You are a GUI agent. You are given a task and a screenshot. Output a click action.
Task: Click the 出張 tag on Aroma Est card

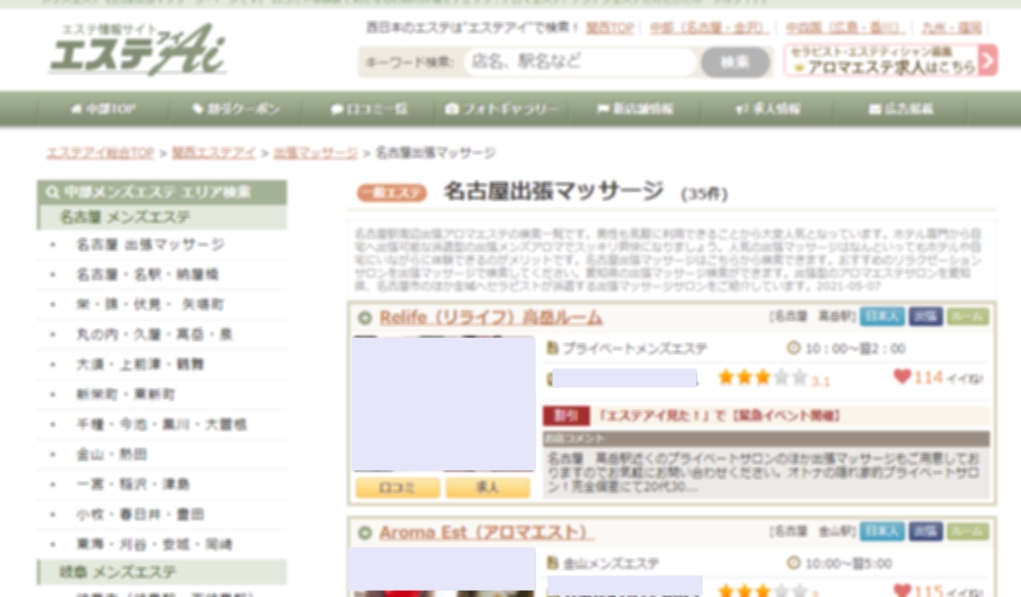point(925,531)
